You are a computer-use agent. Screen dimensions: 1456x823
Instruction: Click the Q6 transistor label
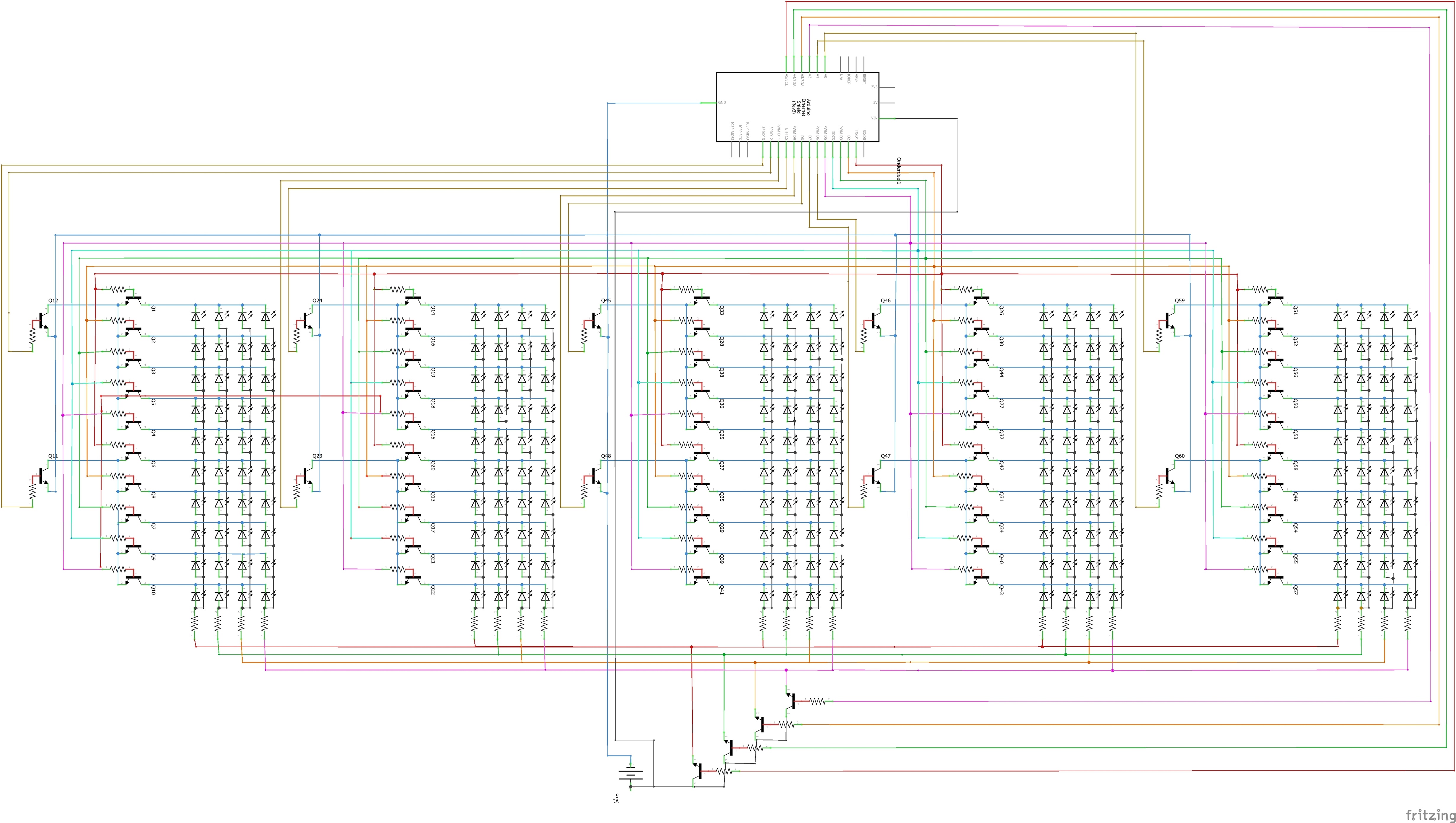point(153,464)
